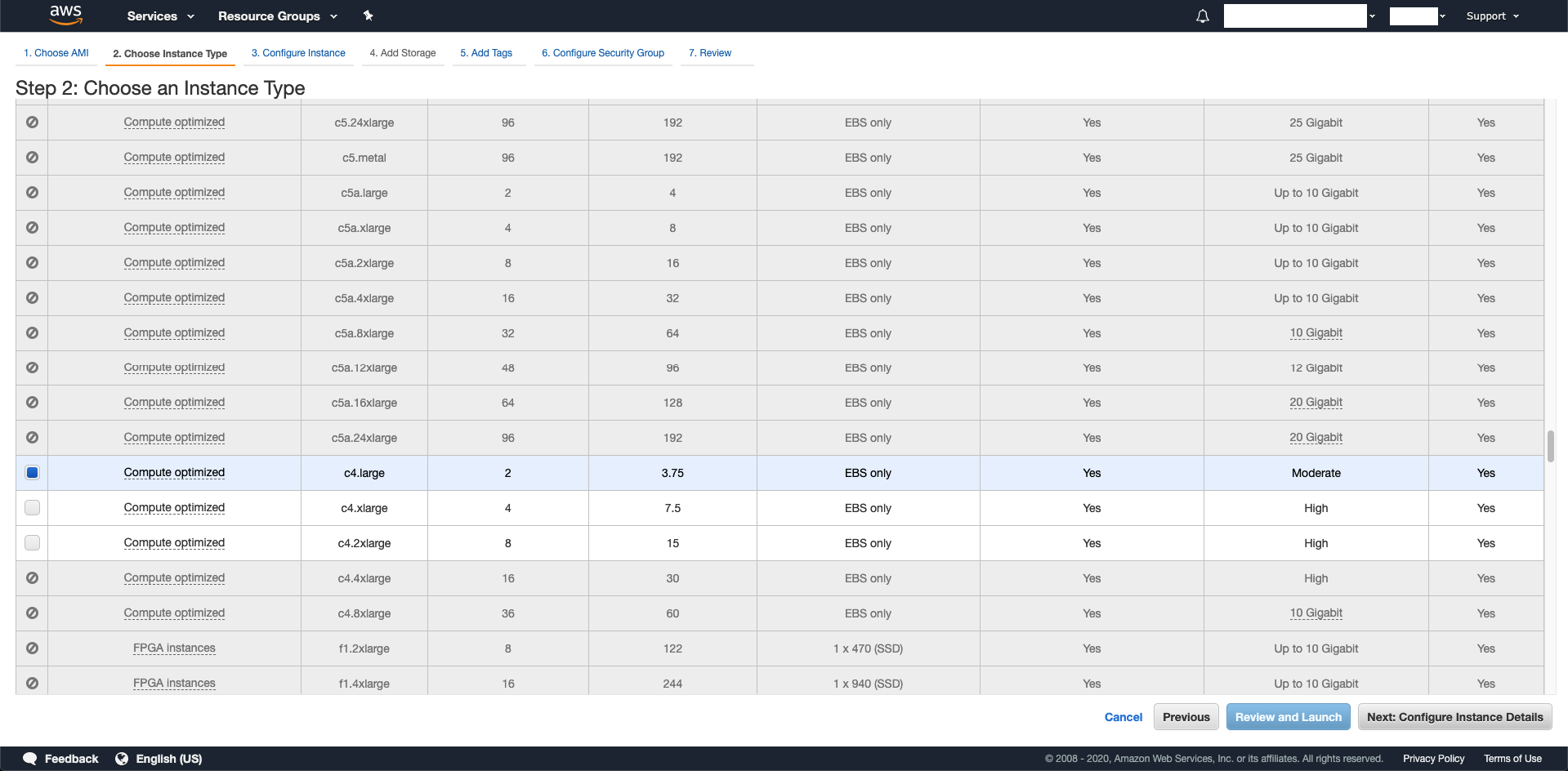Click the c4.xlarge instance type cell
The height and width of the screenshot is (771, 1568).
click(x=364, y=508)
